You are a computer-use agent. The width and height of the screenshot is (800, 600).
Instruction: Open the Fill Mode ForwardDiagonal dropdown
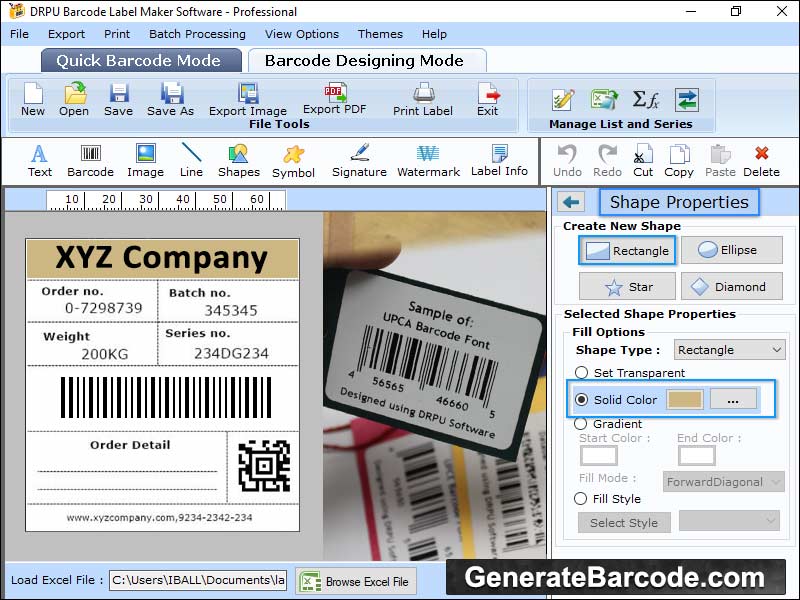726,482
